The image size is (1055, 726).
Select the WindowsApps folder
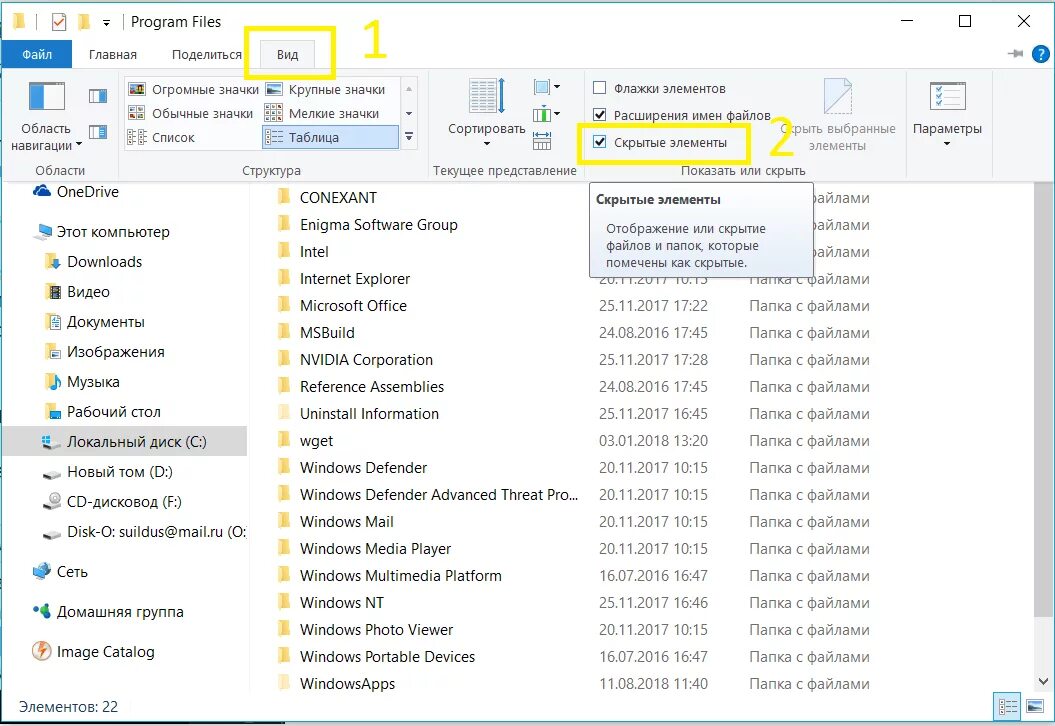(336, 684)
